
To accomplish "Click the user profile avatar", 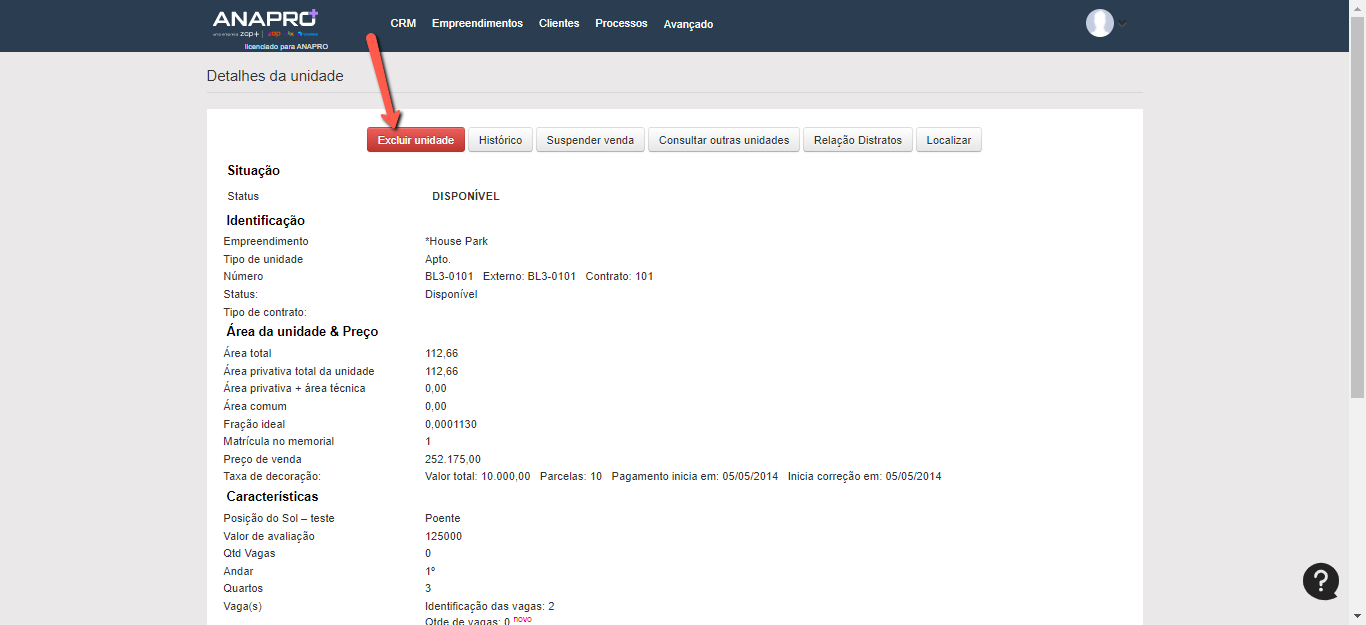I will pyautogui.click(x=1099, y=23).
